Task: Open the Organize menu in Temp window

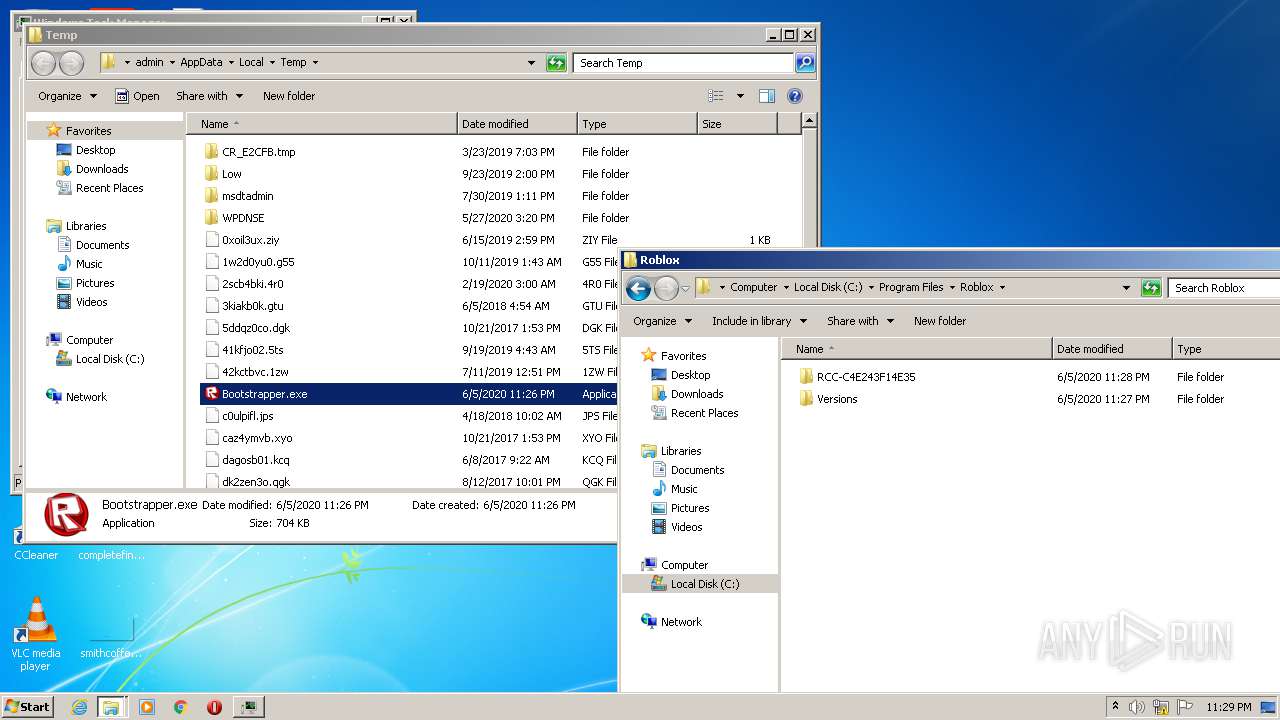Action: pyautogui.click(x=67, y=96)
